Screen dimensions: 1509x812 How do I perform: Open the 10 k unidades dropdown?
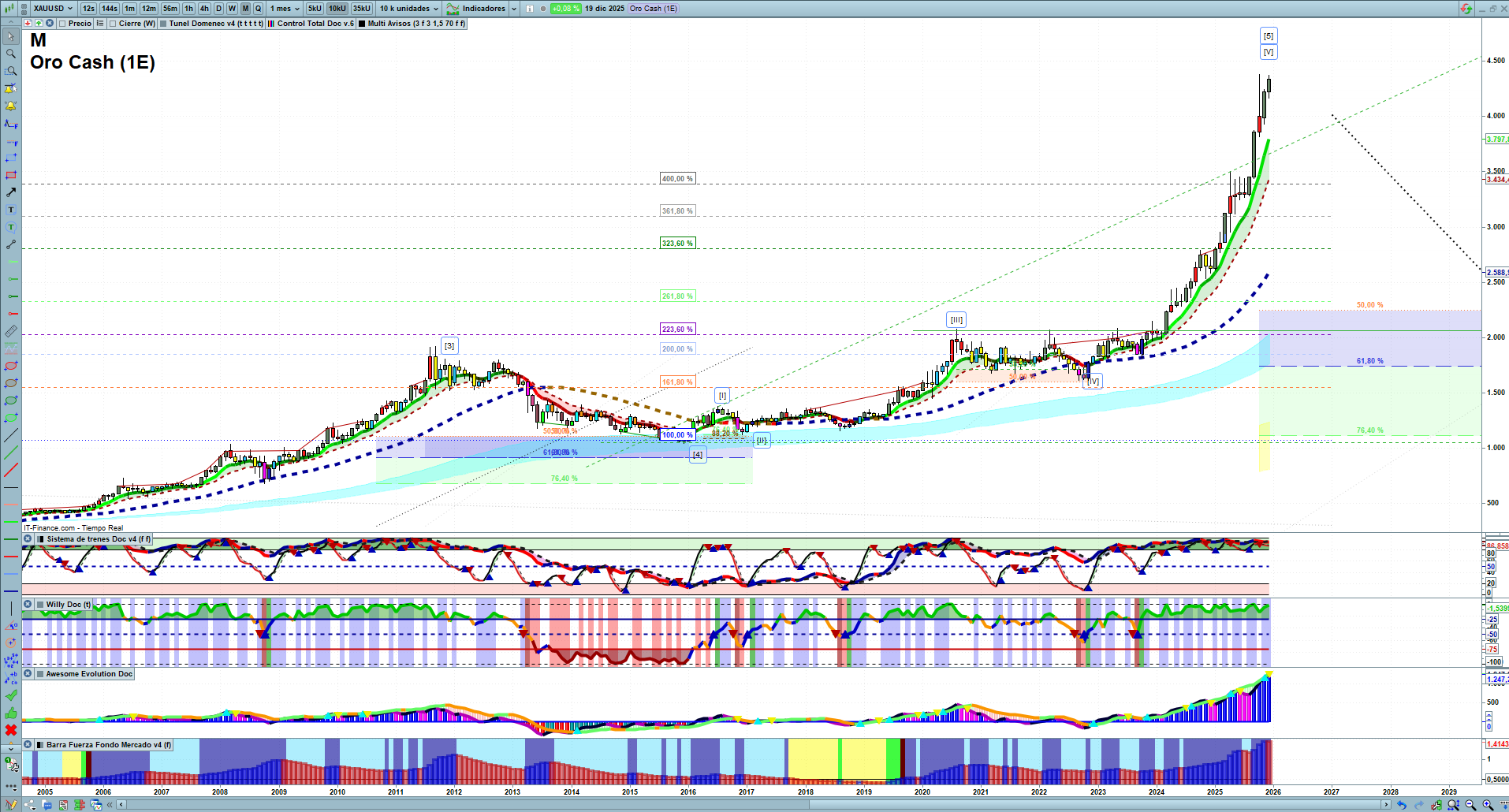408,9
